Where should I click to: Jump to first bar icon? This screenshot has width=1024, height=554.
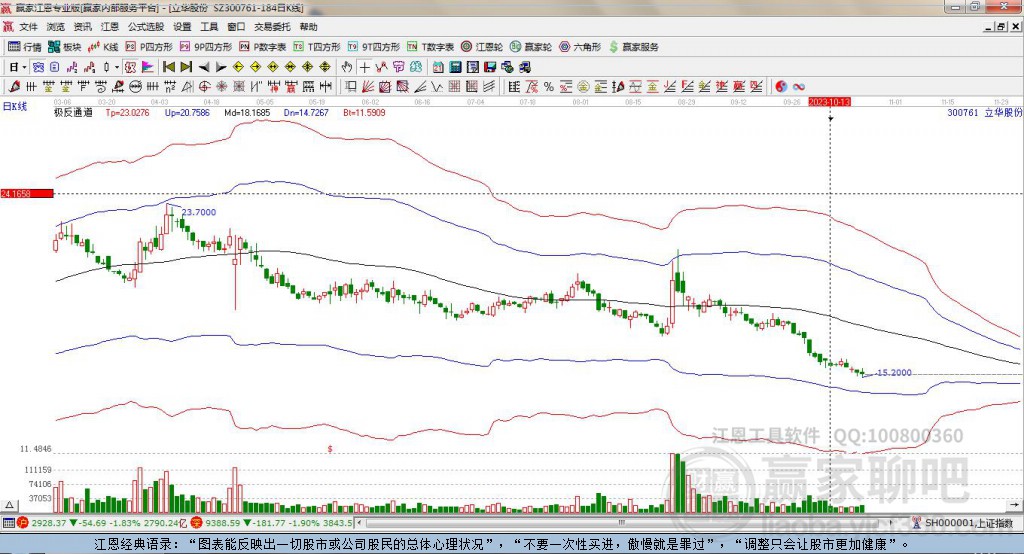click(169, 67)
